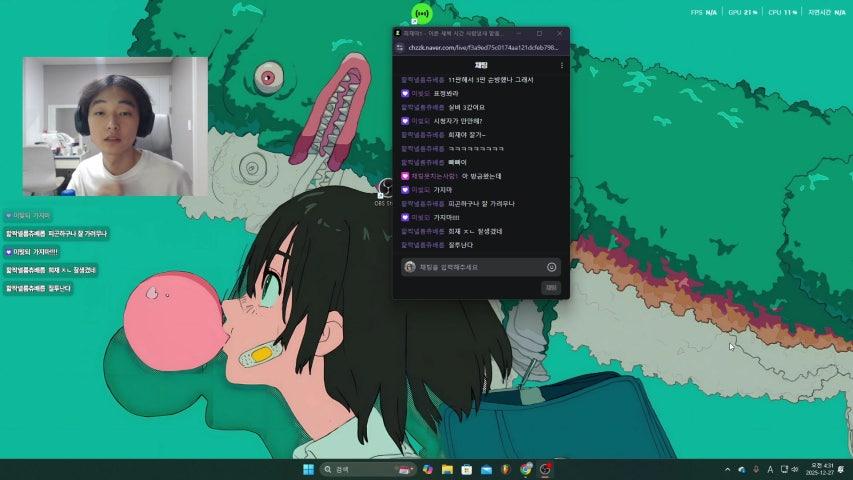Open the Windows Start menu
Image resolution: width=853 pixels, height=480 pixels.
[308, 469]
